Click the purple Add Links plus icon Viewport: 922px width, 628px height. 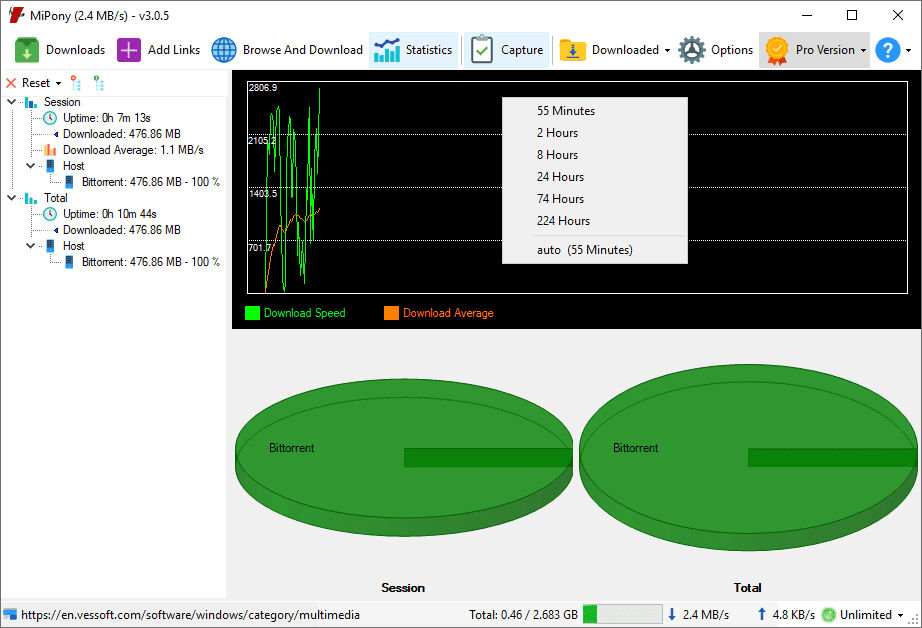129,50
